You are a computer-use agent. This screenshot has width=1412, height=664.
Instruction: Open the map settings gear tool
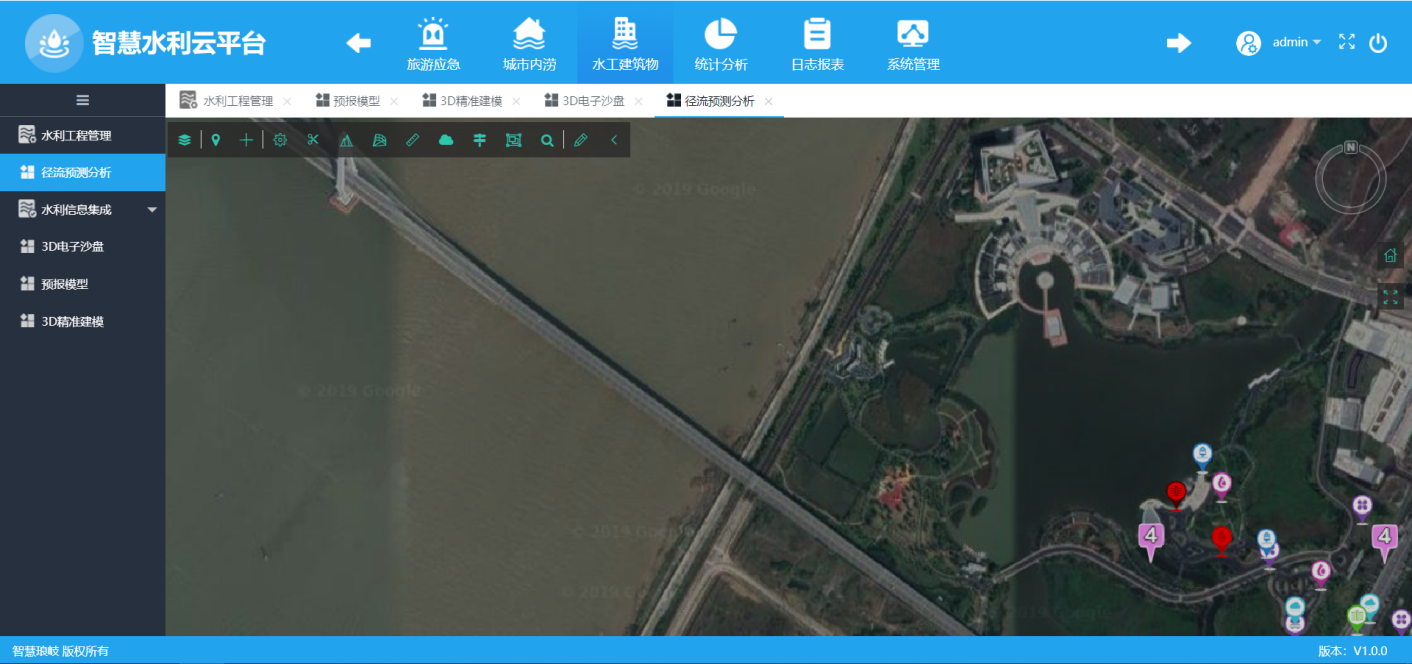[280, 140]
